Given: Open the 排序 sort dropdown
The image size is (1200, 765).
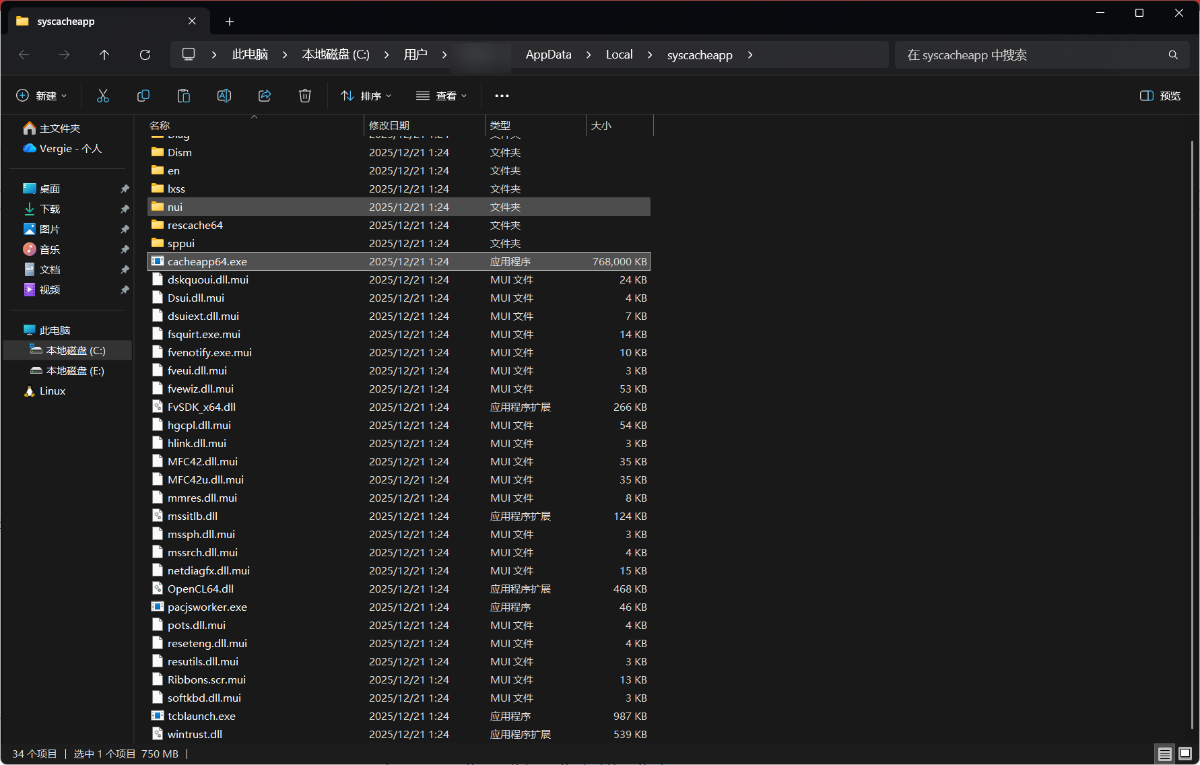Looking at the screenshot, I should coord(366,96).
